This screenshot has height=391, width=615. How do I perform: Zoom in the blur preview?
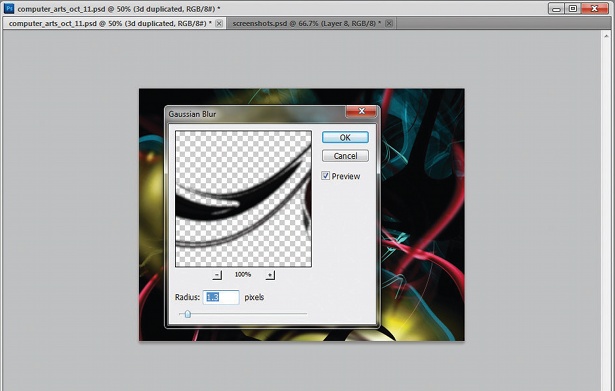click(x=270, y=275)
